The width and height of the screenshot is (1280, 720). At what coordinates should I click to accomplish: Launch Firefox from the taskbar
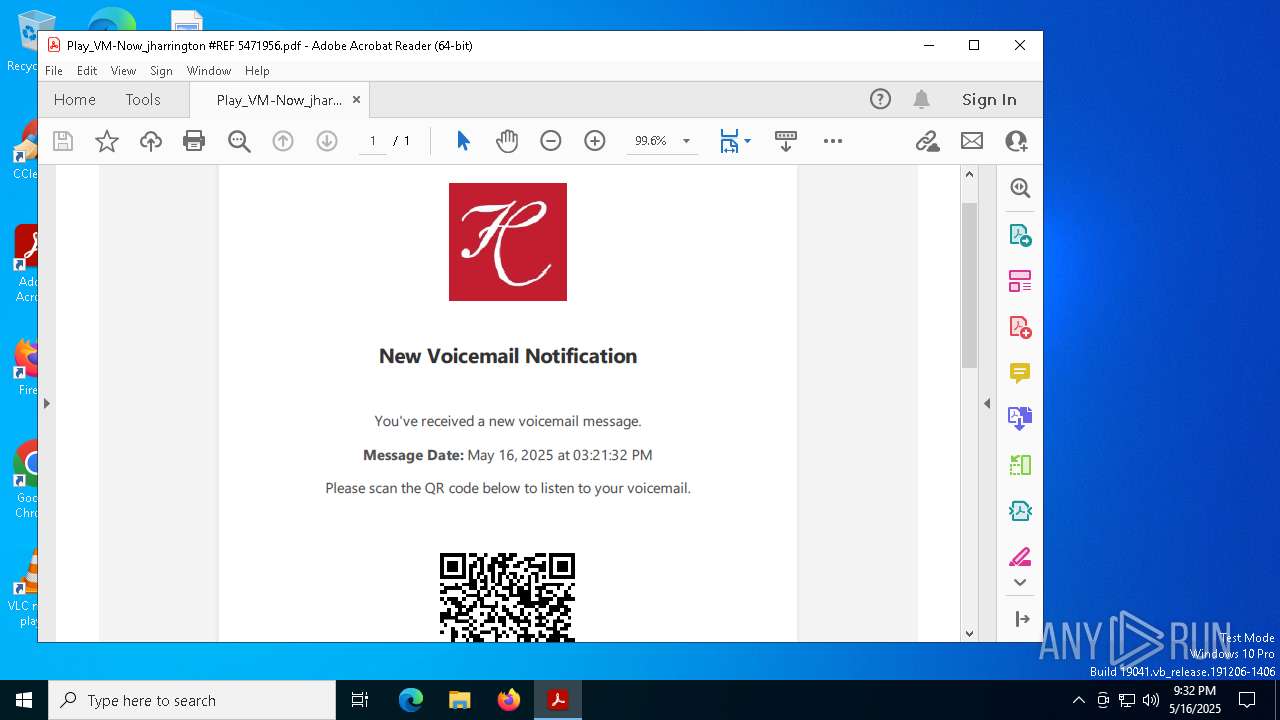pos(509,700)
